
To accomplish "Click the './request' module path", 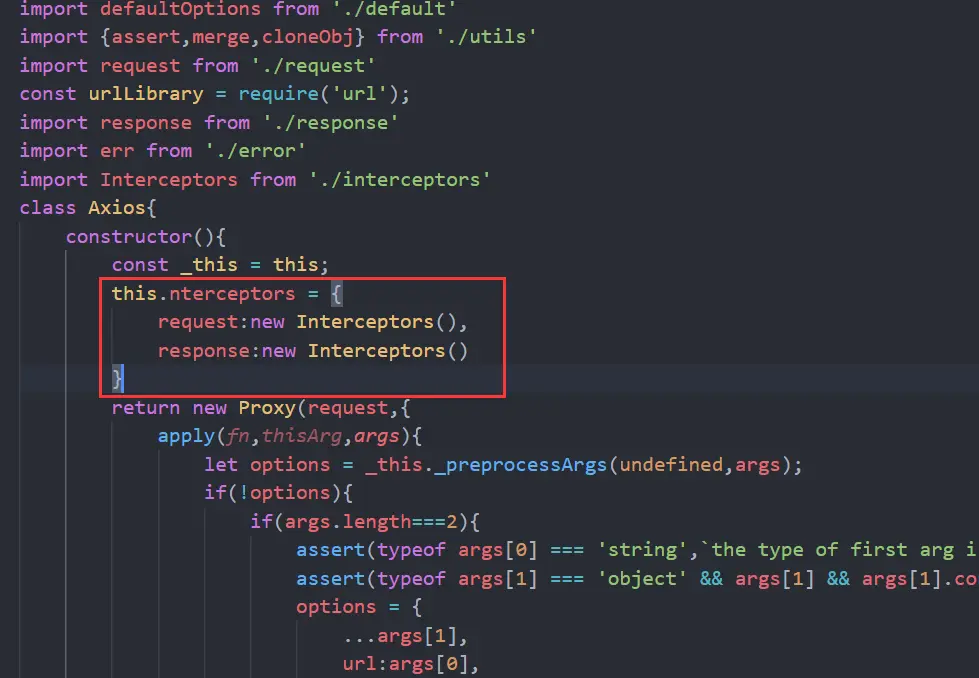I will pyautogui.click(x=313, y=66).
